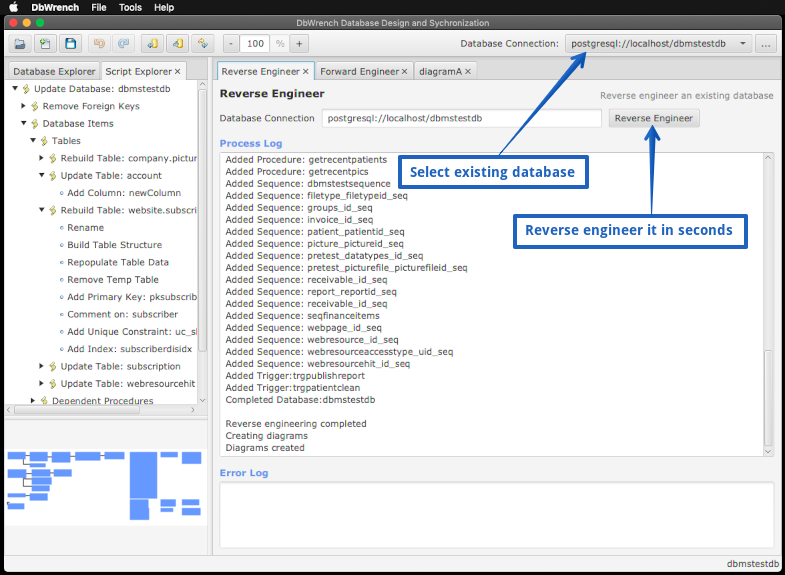785x575 pixels.
Task: Collapse Rebuild Table: website.subscriber node
Action: pos(42,210)
